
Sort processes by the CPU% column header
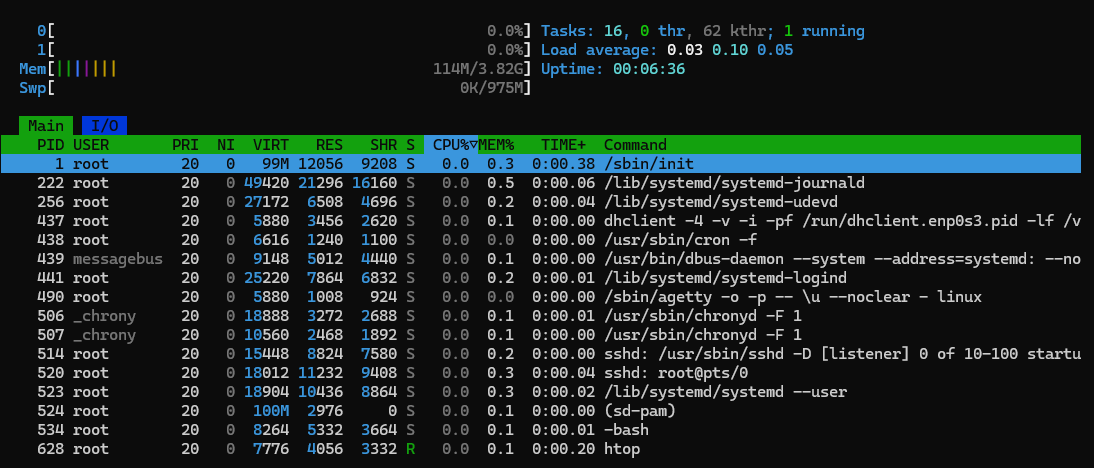point(450,145)
